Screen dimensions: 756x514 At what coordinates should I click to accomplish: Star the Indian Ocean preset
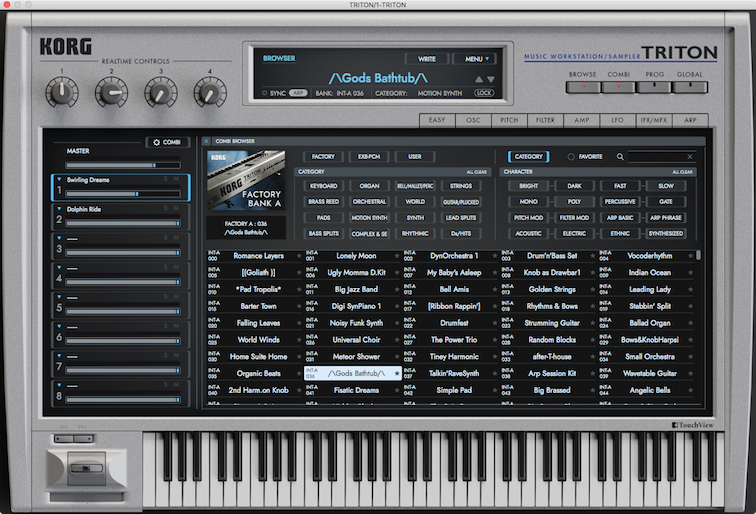(690, 273)
